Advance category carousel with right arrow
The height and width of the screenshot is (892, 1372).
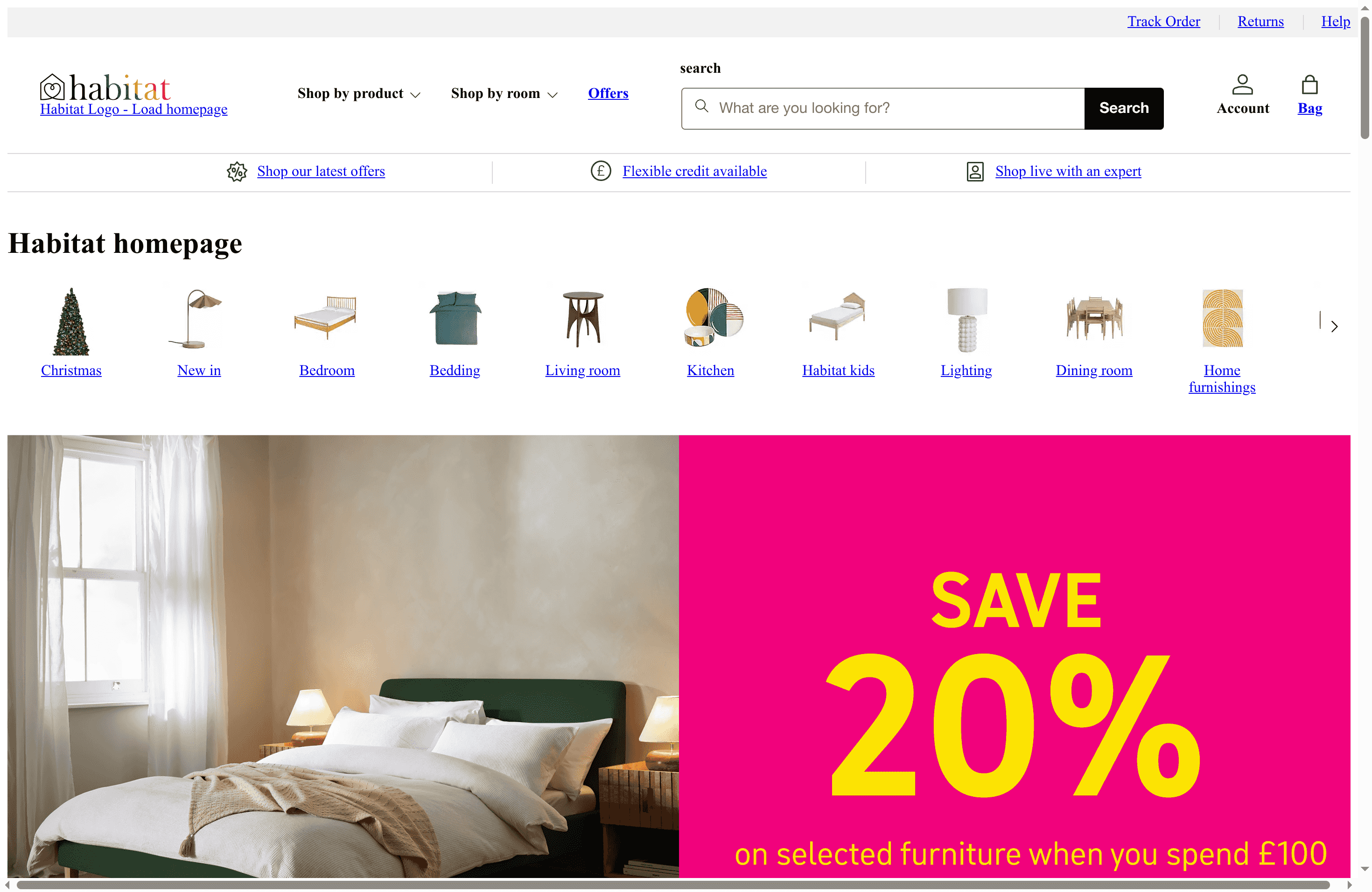(x=1335, y=327)
